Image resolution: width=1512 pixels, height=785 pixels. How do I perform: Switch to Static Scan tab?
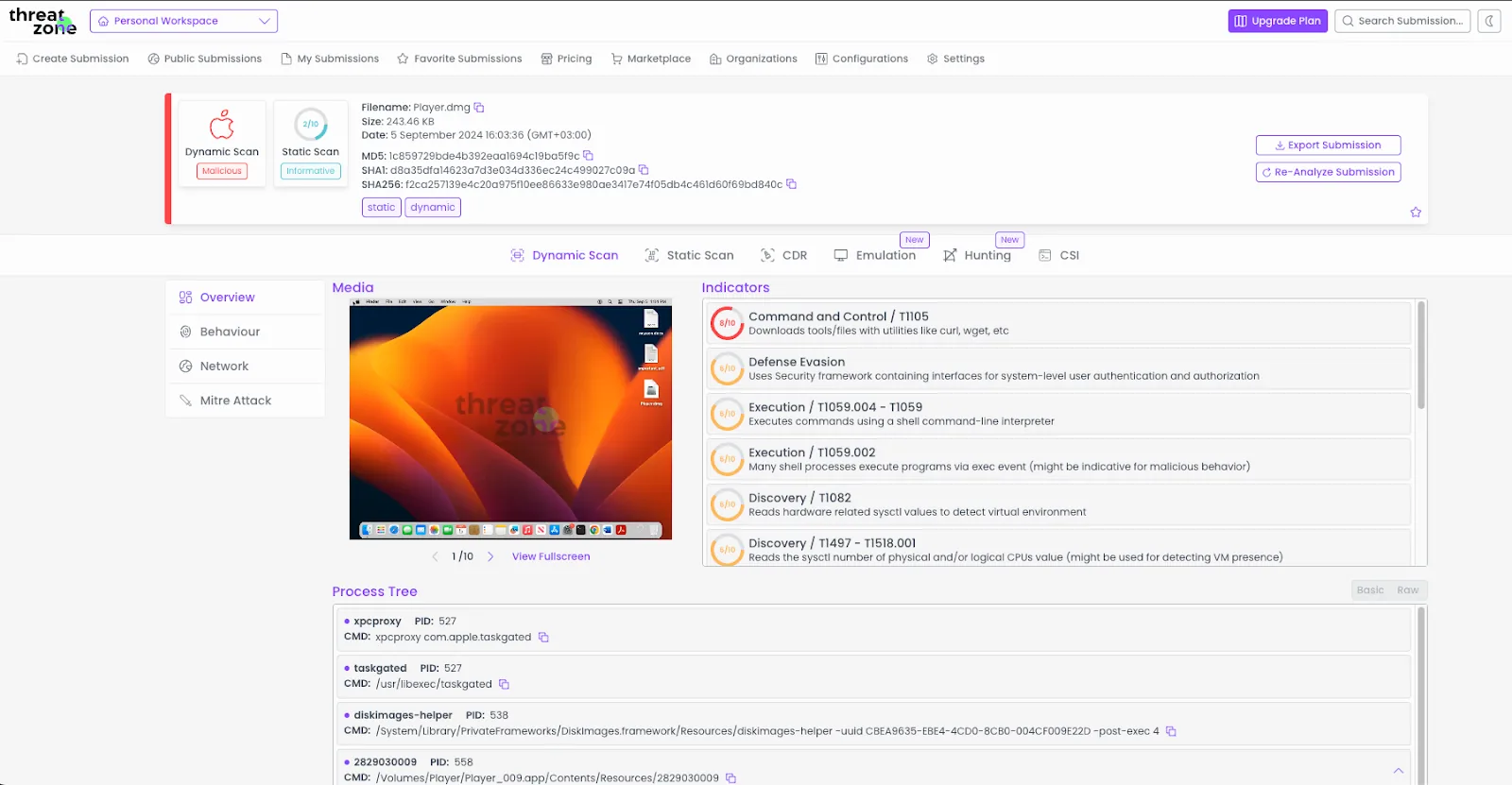pyautogui.click(x=689, y=256)
